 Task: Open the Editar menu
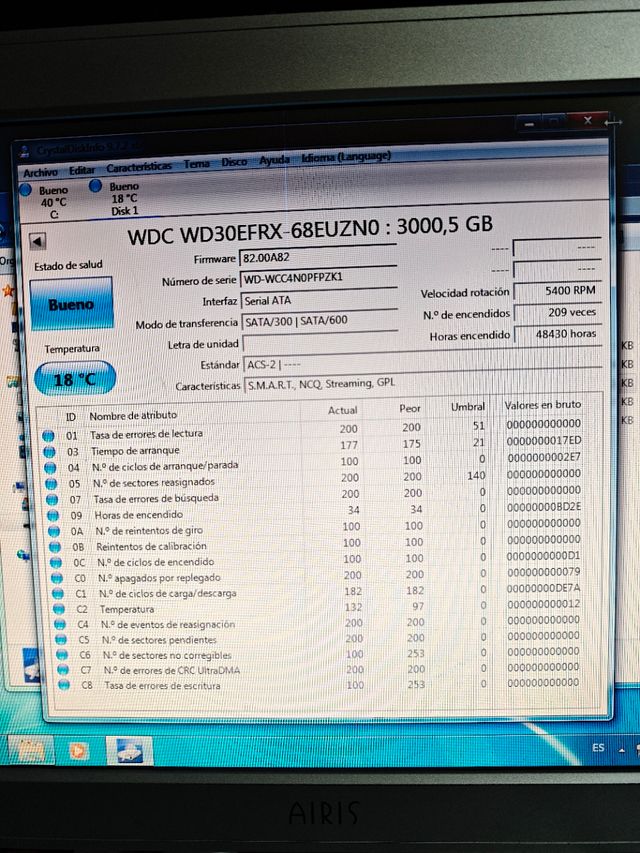coord(82,170)
